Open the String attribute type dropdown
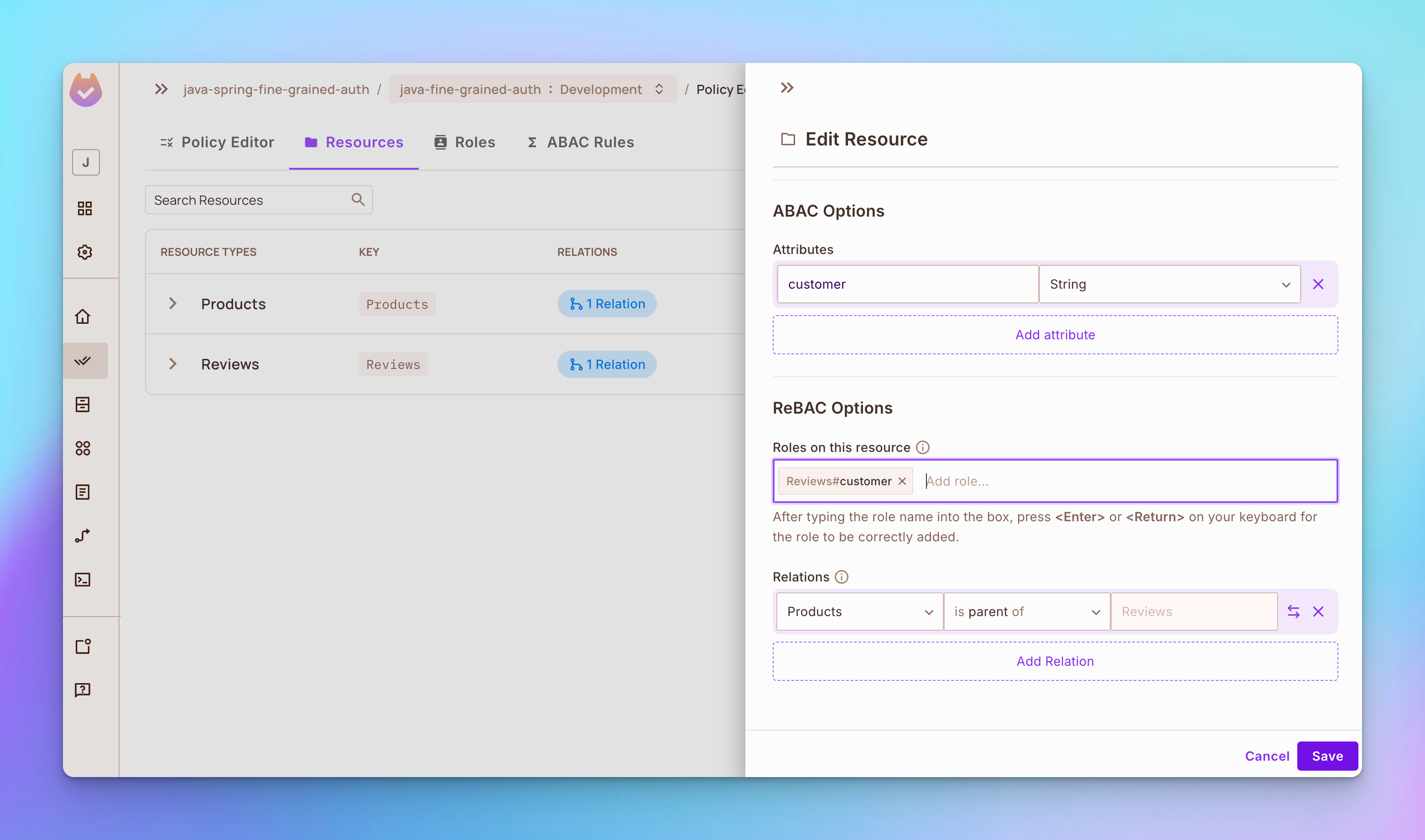This screenshot has width=1425, height=840. (1170, 284)
